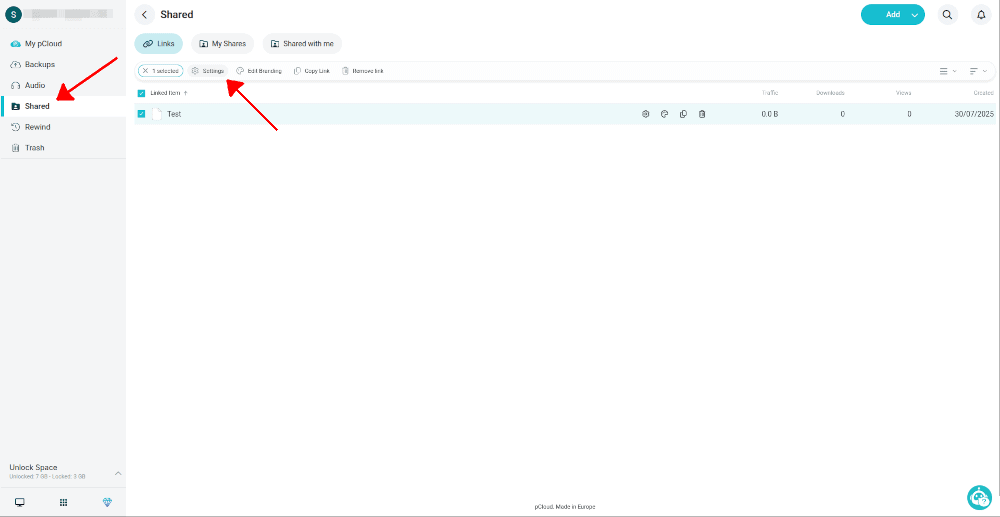This screenshot has height=517, width=1000.
Task: Choose Edit Branding in the toolbar
Action: point(259,71)
